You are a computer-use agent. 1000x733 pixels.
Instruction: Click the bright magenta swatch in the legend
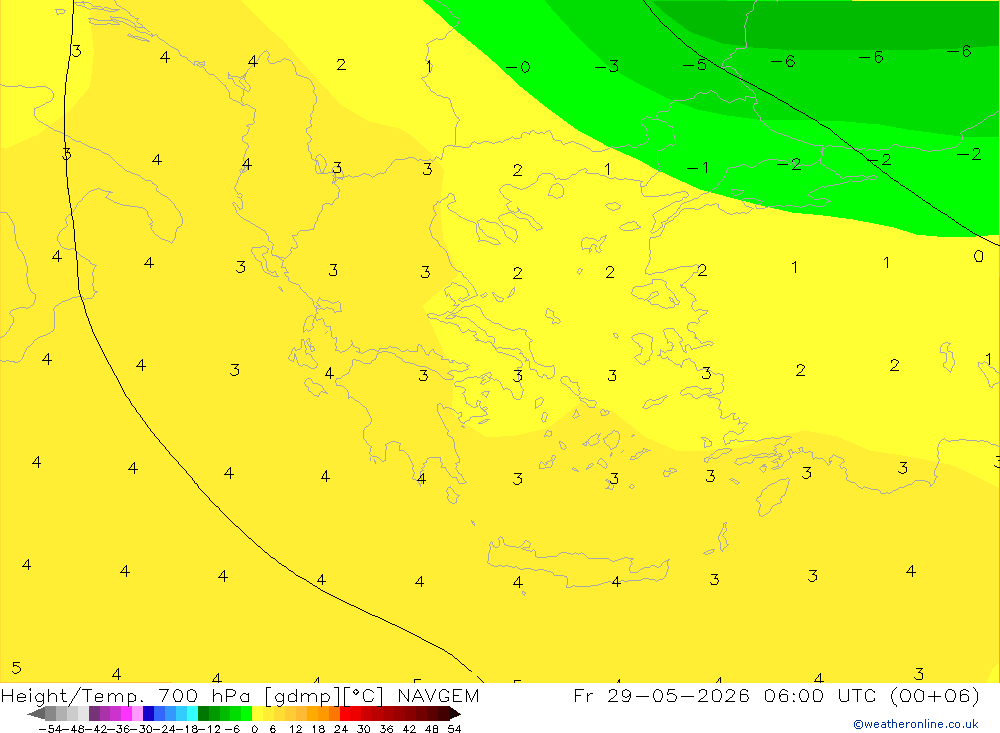(x=126, y=714)
